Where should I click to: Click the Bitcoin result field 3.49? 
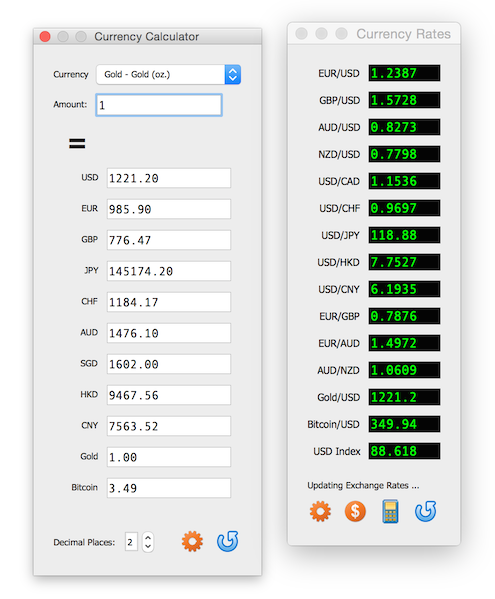(x=169, y=488)
